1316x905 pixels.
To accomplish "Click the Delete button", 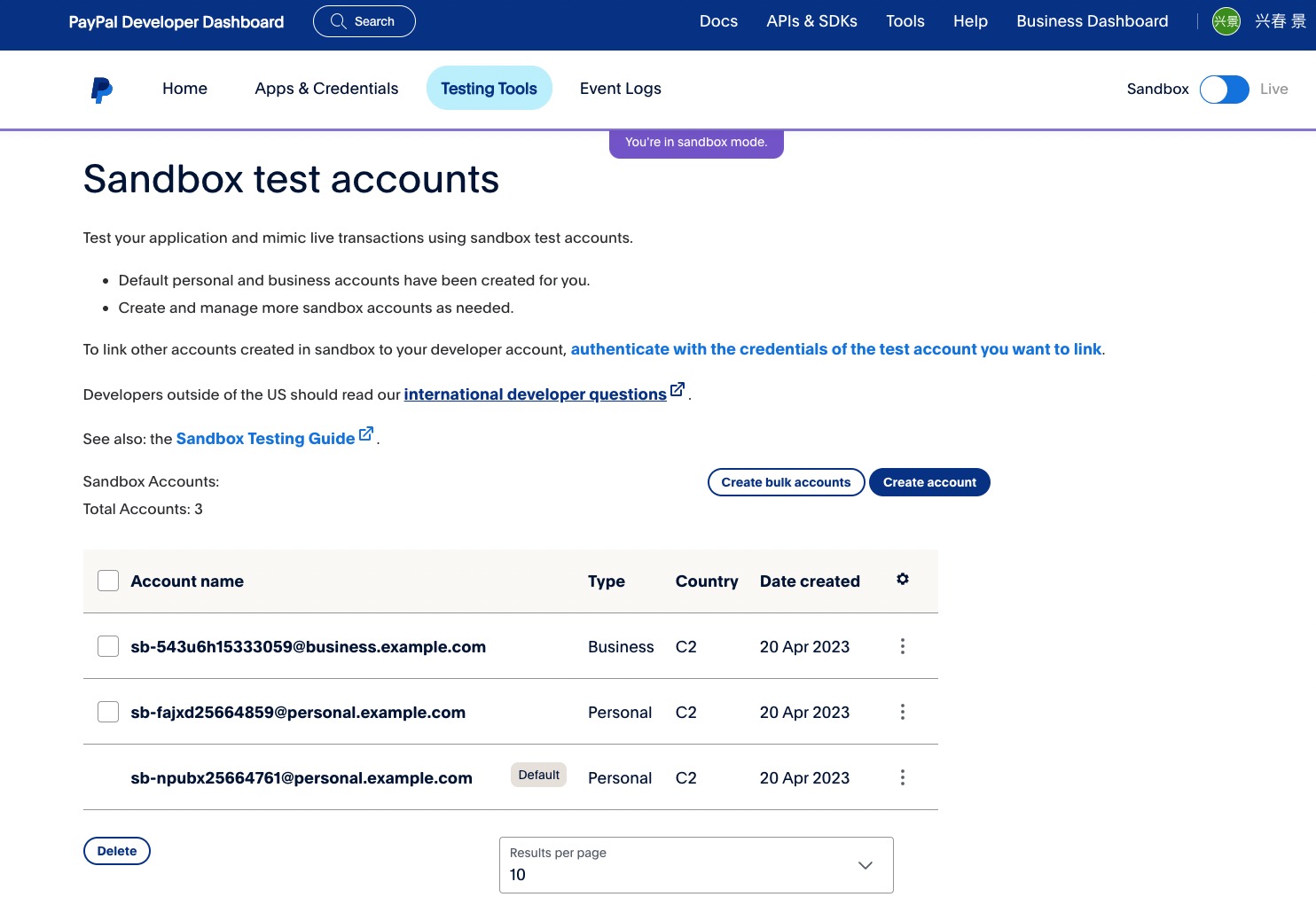I will 117,851.
